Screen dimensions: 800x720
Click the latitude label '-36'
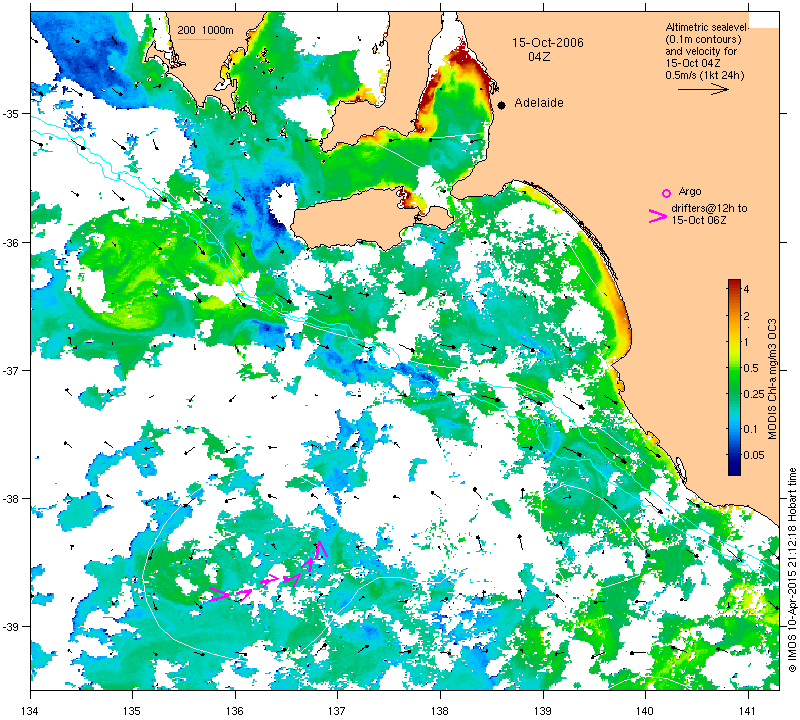point(11,242)
